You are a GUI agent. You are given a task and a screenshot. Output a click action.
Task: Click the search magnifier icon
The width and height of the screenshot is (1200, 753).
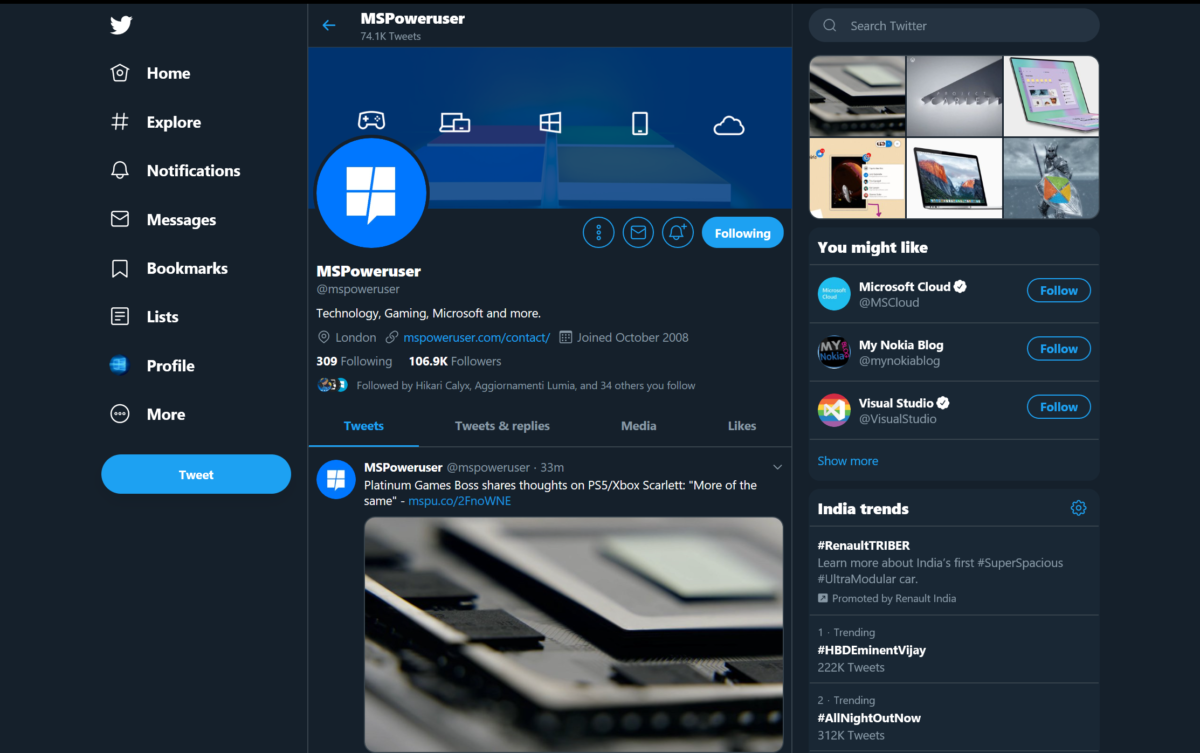(x=830, y=26)
